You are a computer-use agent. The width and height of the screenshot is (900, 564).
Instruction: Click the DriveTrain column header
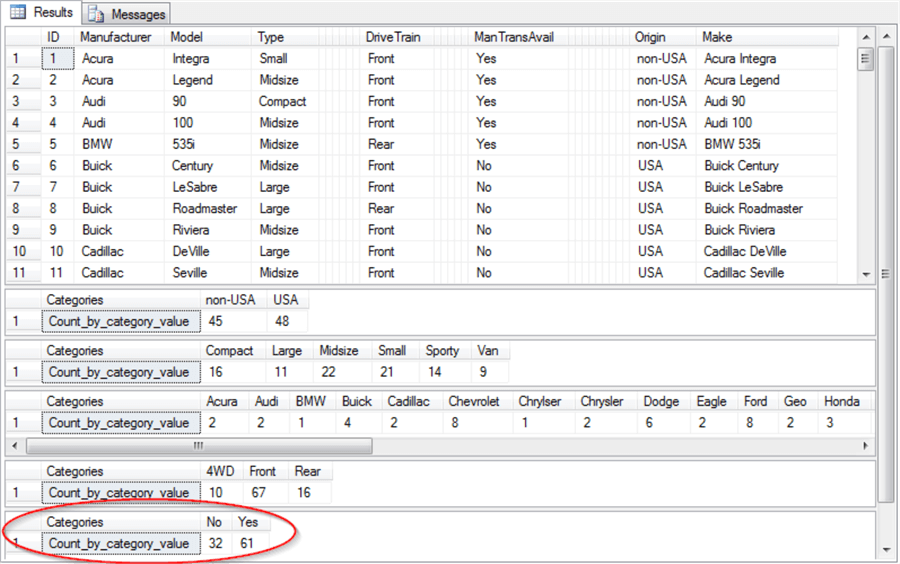(x=392, y=37)
